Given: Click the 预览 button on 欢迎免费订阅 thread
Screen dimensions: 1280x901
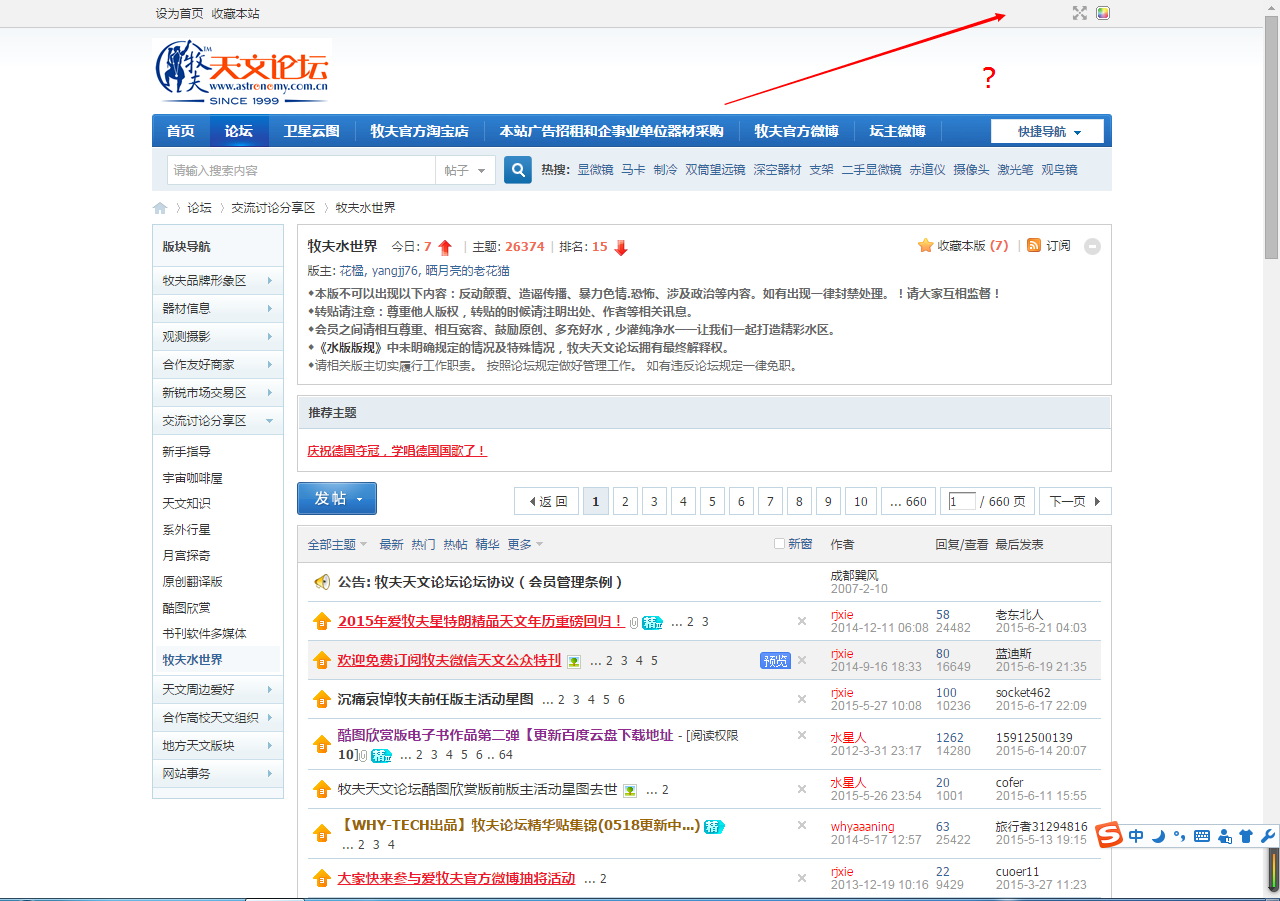Looking at the screenshot, I should coord(776,660).
